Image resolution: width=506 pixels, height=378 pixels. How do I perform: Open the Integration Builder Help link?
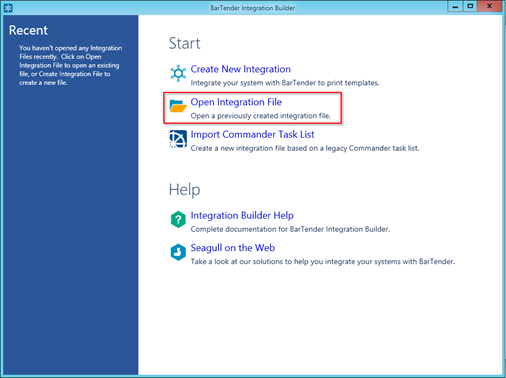[242, 215]
